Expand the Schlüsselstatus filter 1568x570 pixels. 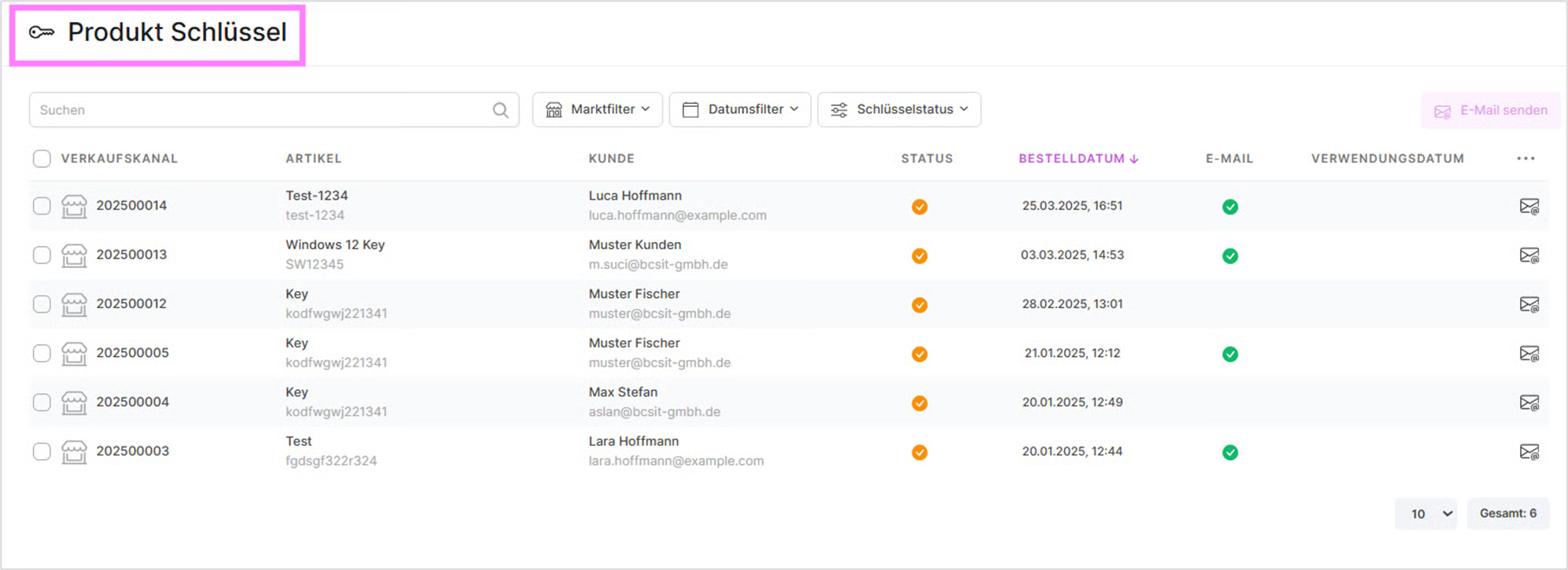(x=899, y=109)
